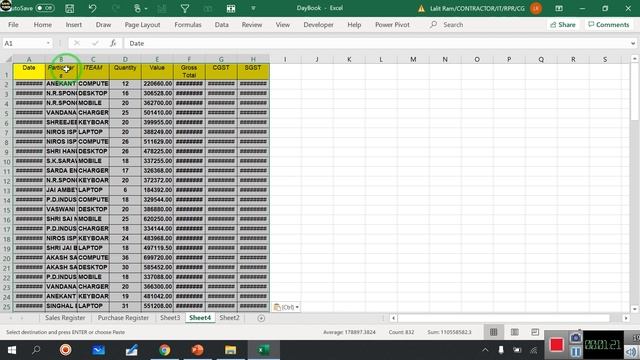Screen dimensions: 640x360
Task: Select the Review tab
Action: tap(252, 24)
